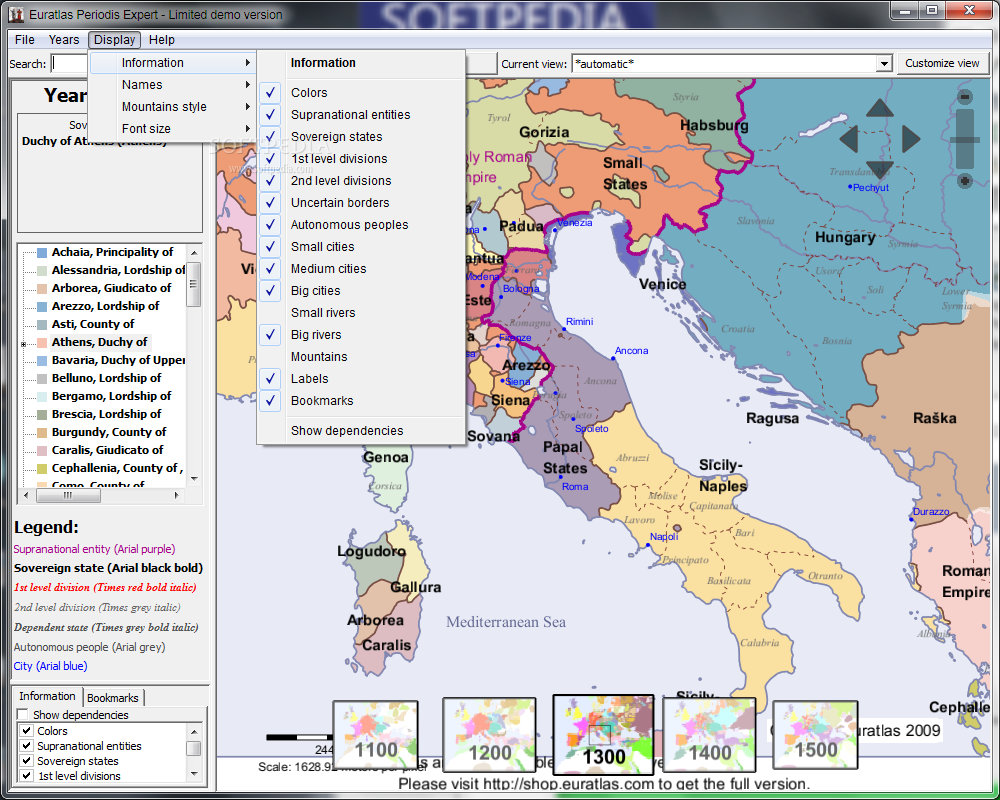This screenshot has width=1000, height=800.
Task: Check the Show dependencies checkbox in bottom panel
Action: 24,714
